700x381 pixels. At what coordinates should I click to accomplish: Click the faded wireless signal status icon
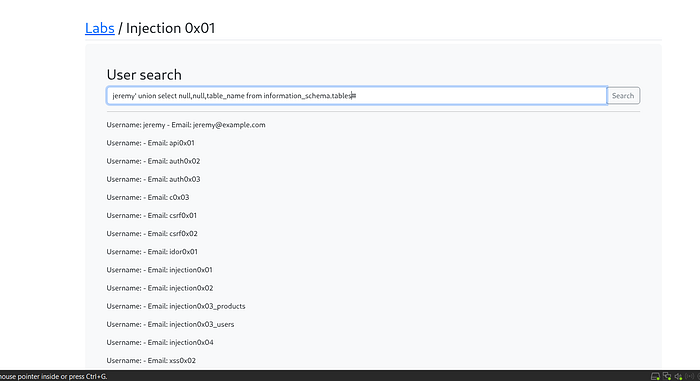point(689,376)
